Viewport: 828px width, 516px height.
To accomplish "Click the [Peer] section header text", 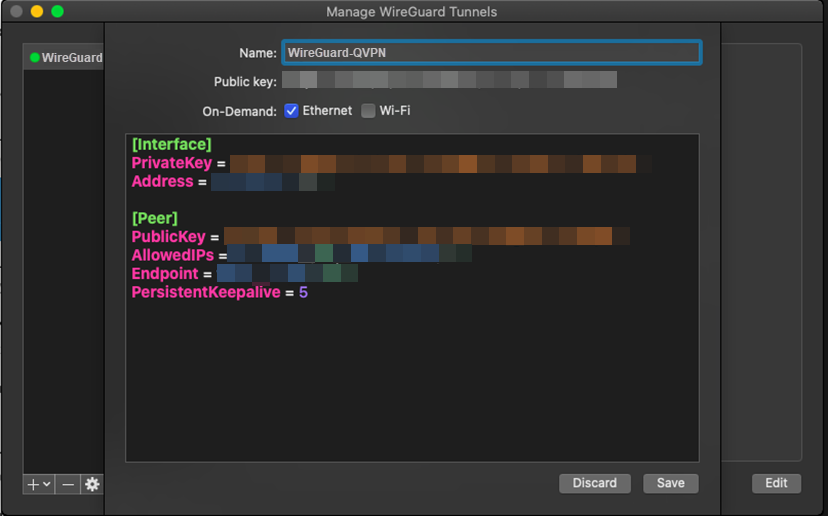I will 155,218.
